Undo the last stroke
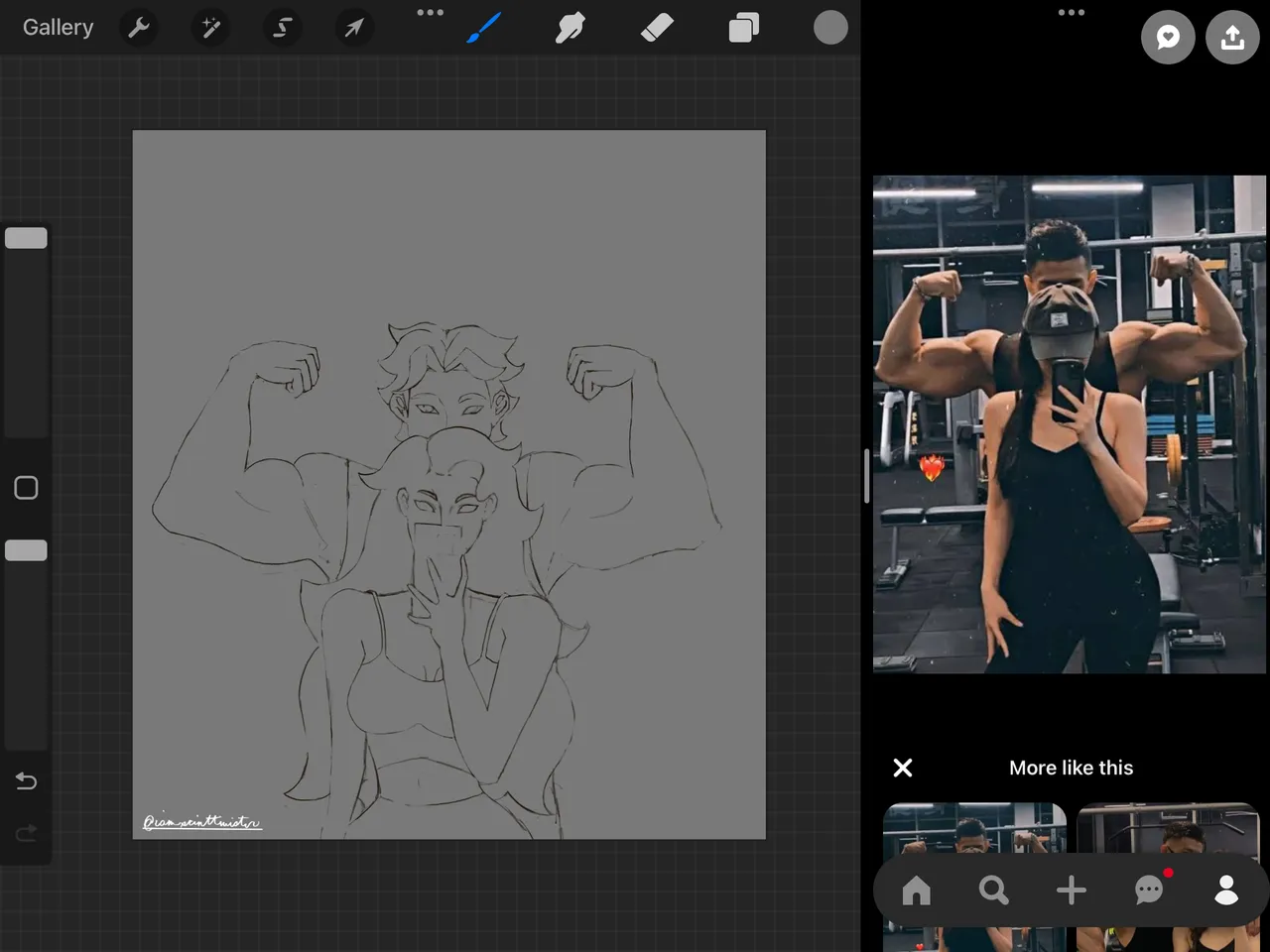This screenshot has height=952, width=1270. [x=26, y=781]
